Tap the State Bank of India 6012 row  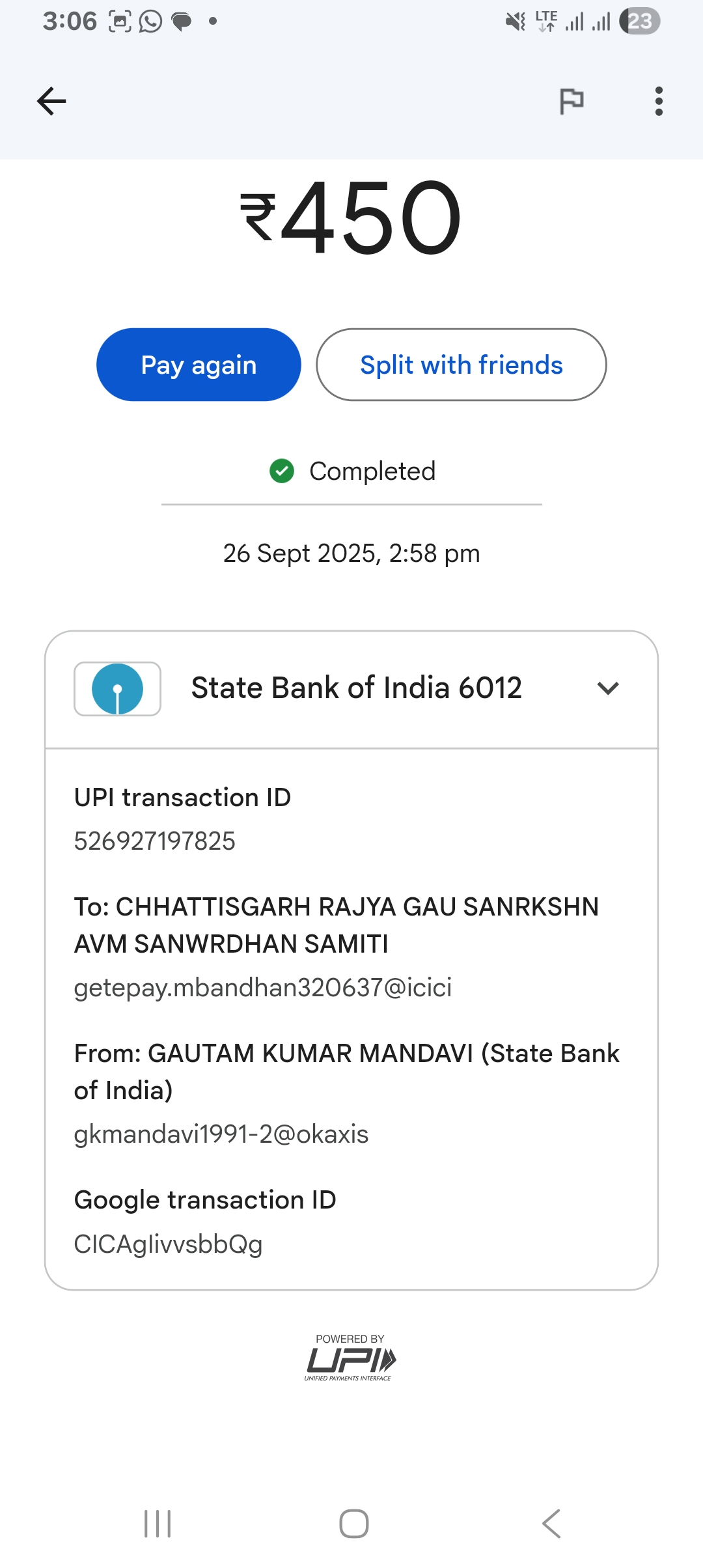pos(356,688)
